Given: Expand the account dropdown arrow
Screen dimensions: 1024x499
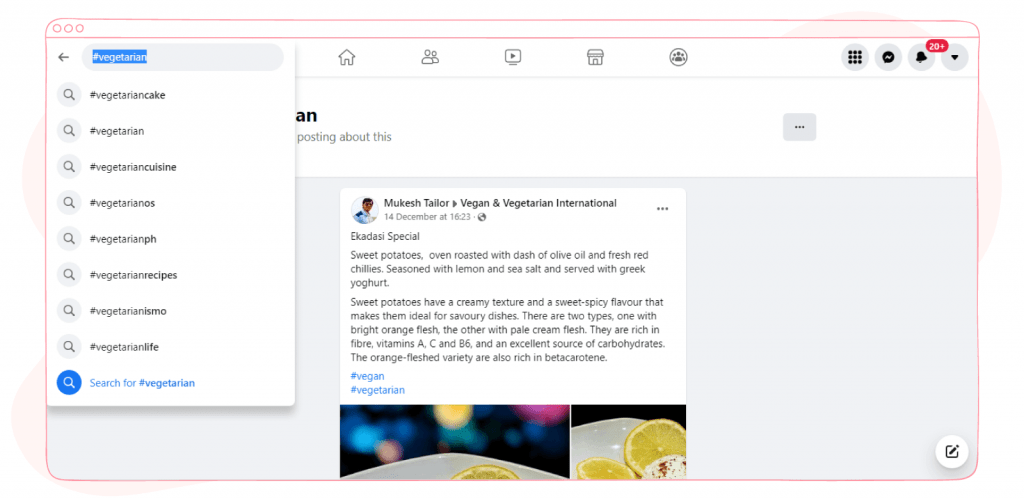Looking at the screenshot, I should pyautogui.click(x=955, y=57).
